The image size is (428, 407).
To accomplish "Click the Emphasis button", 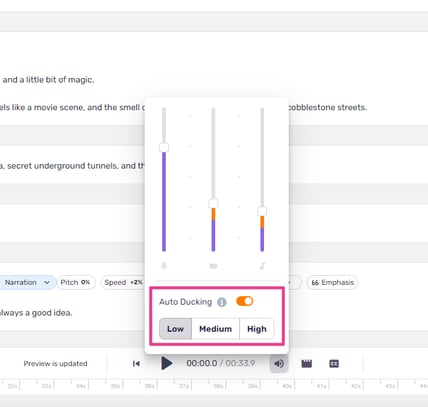I will click(x=332, y=282).
